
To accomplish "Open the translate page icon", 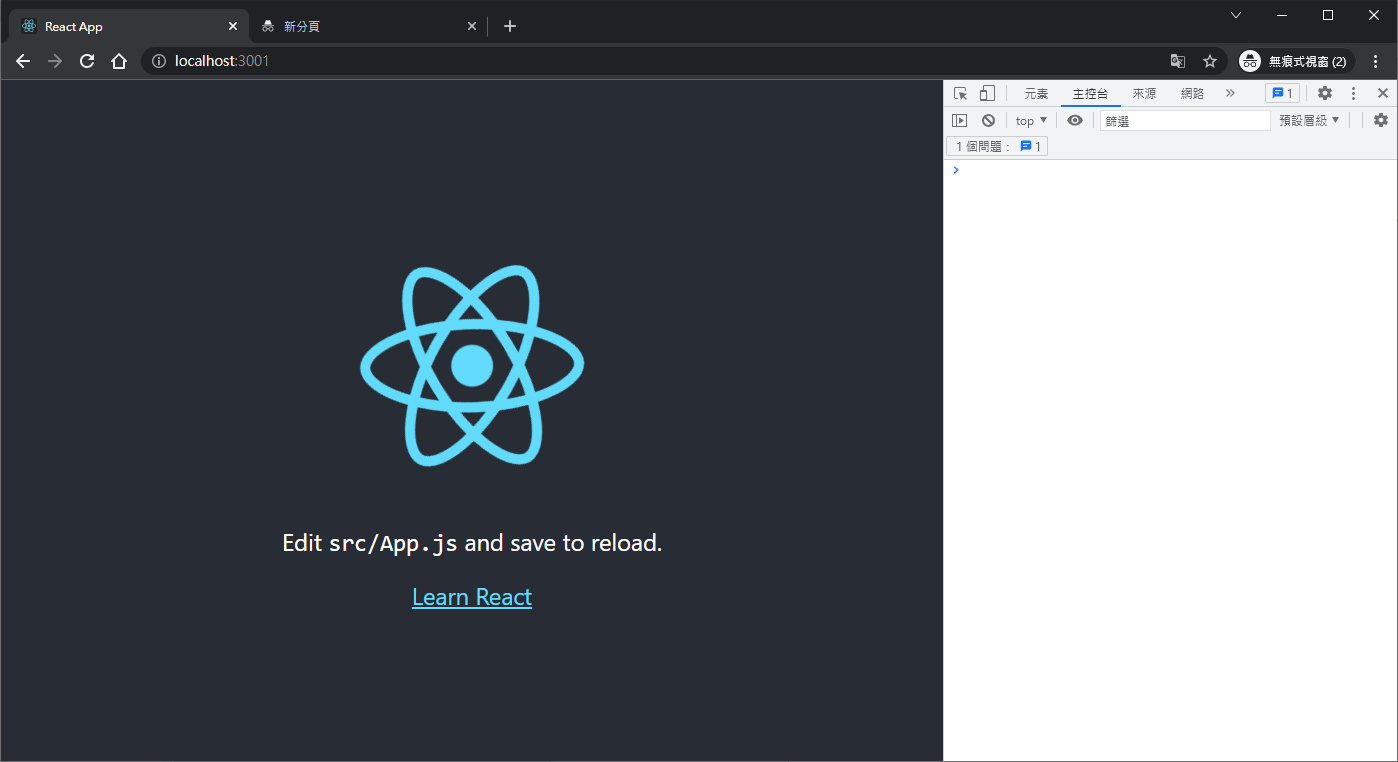I will 1178,61.
